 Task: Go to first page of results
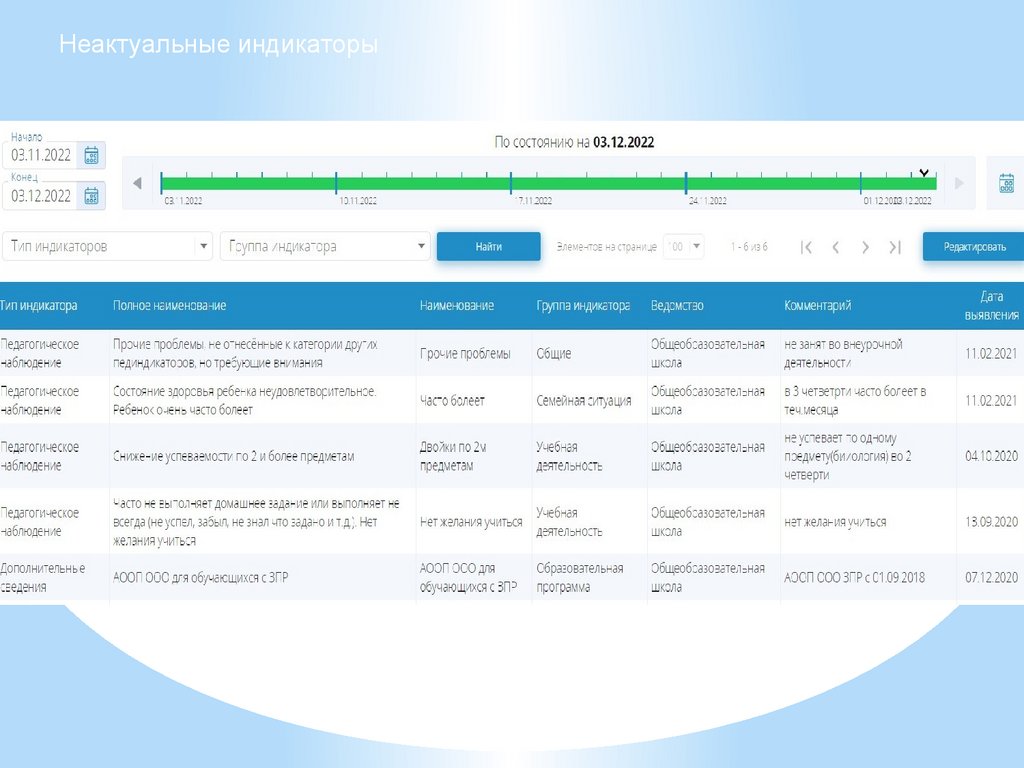(807, 247)
